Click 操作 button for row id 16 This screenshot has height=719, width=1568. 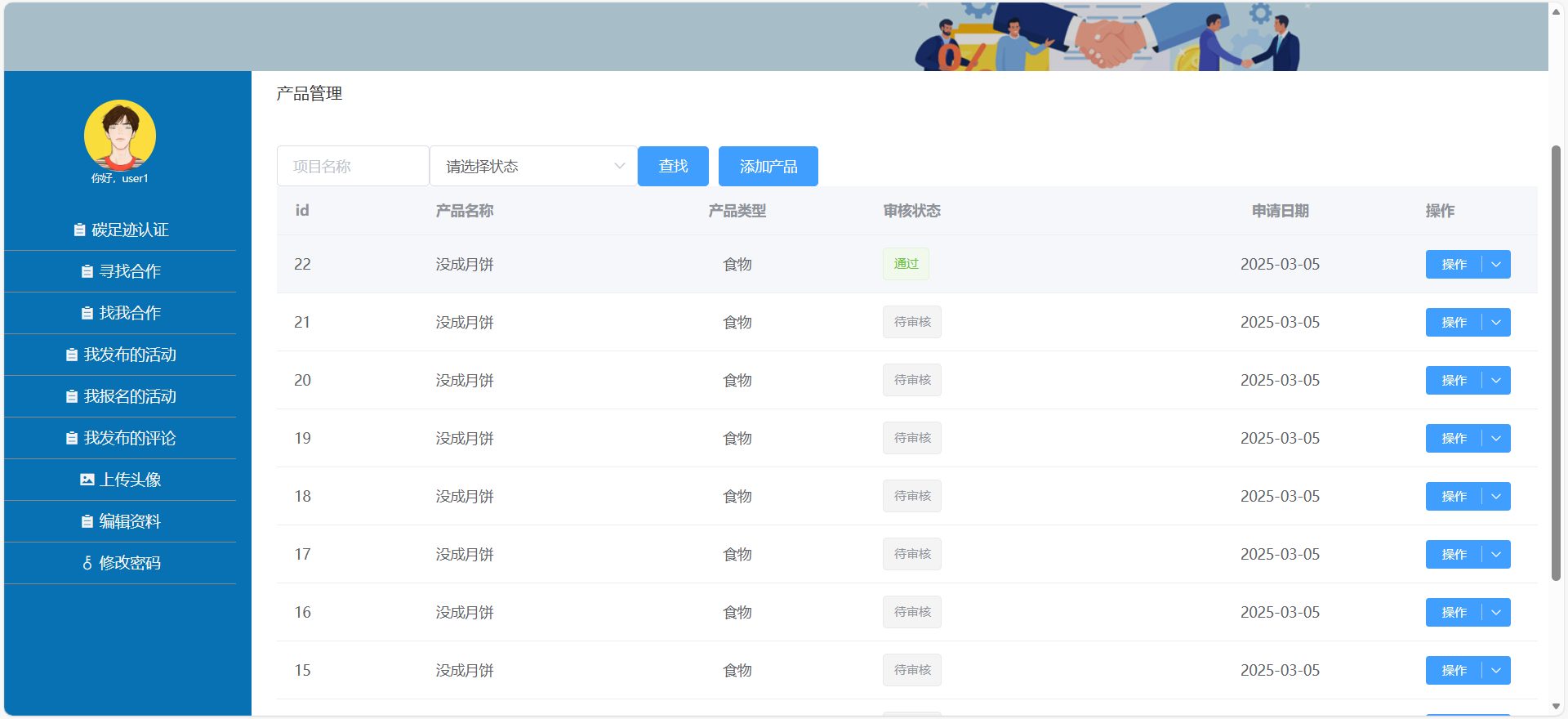(x=1454, y=613)
